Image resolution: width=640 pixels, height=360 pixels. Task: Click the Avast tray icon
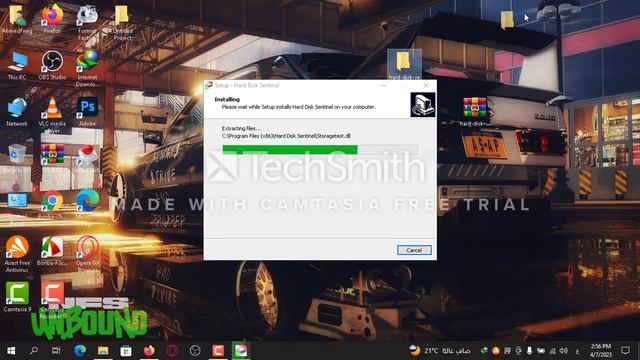pyautogui.click(x=496, y=351)
